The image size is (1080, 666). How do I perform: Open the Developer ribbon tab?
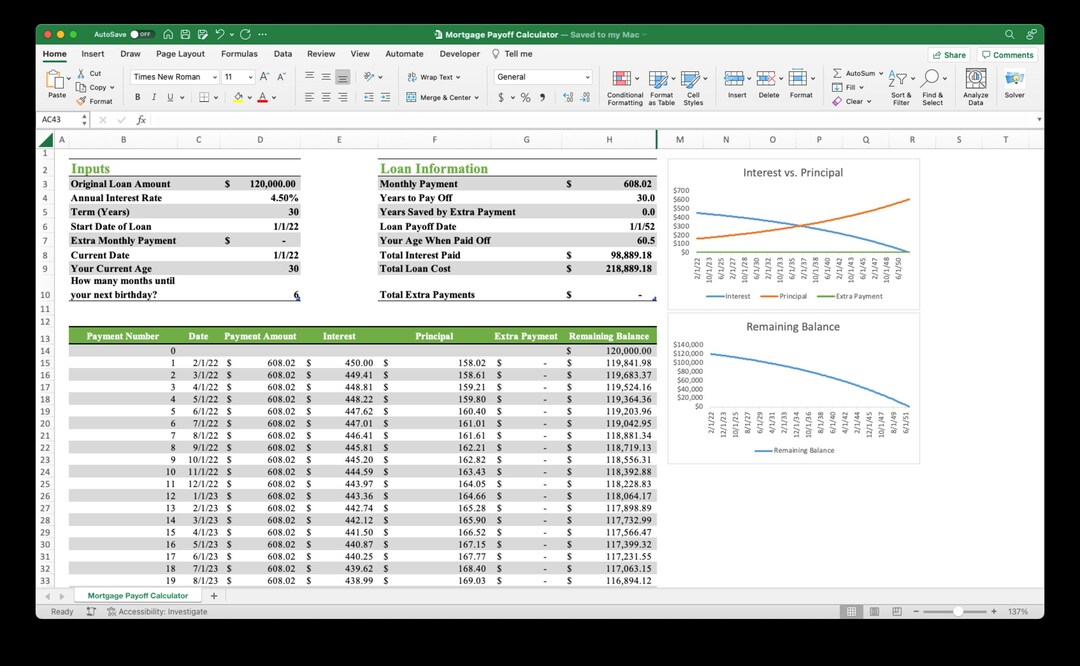459,54
